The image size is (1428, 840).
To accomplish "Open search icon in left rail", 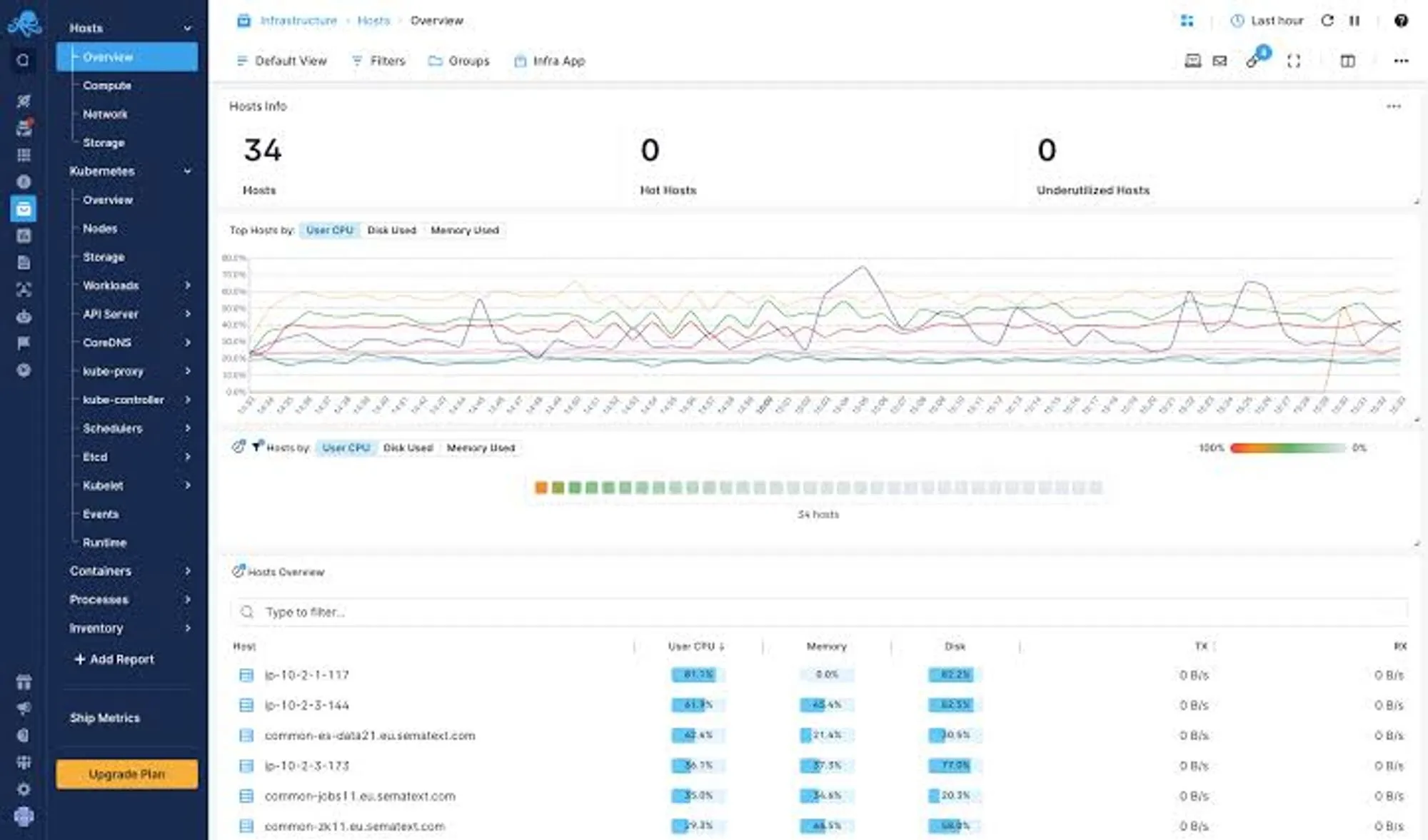I will (x=23, y=61).
